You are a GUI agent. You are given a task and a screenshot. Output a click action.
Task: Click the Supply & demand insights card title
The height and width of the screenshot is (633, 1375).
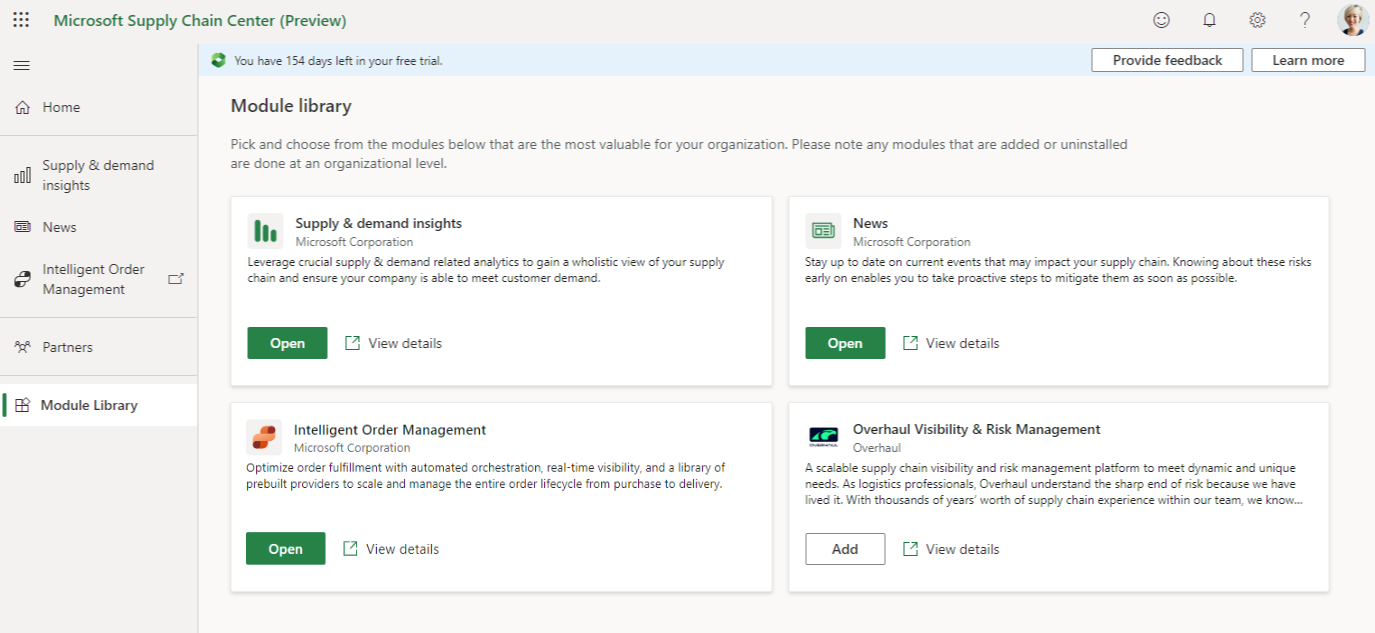(379, 223)
